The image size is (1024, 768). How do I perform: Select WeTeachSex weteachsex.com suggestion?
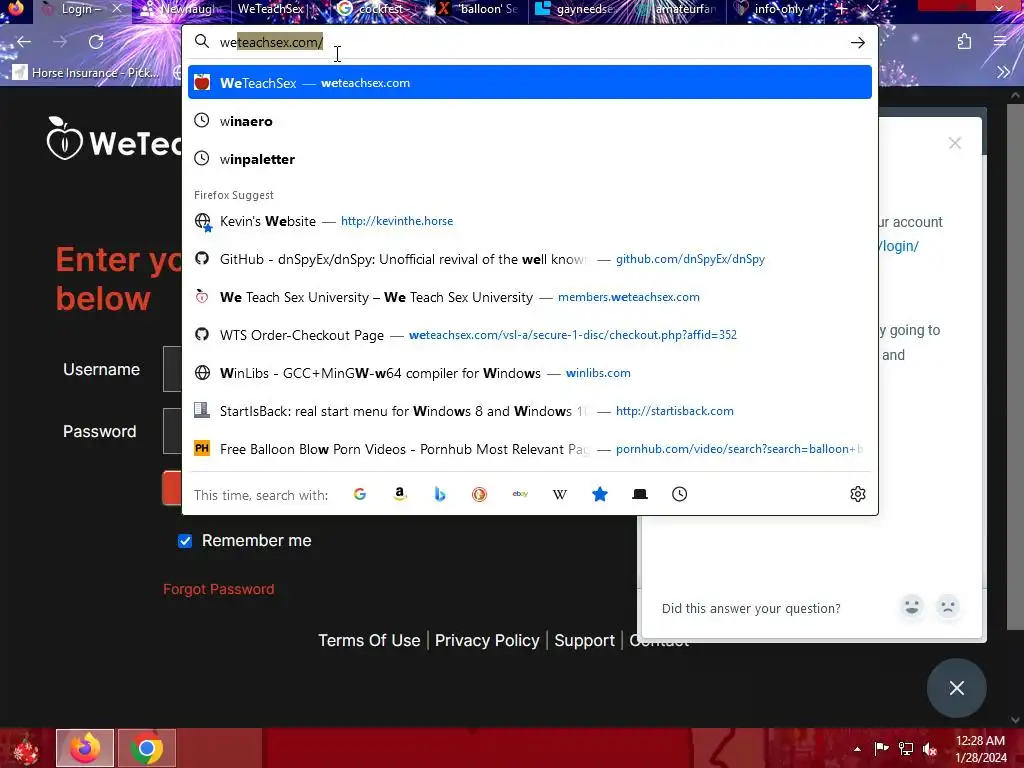[530, 83]
